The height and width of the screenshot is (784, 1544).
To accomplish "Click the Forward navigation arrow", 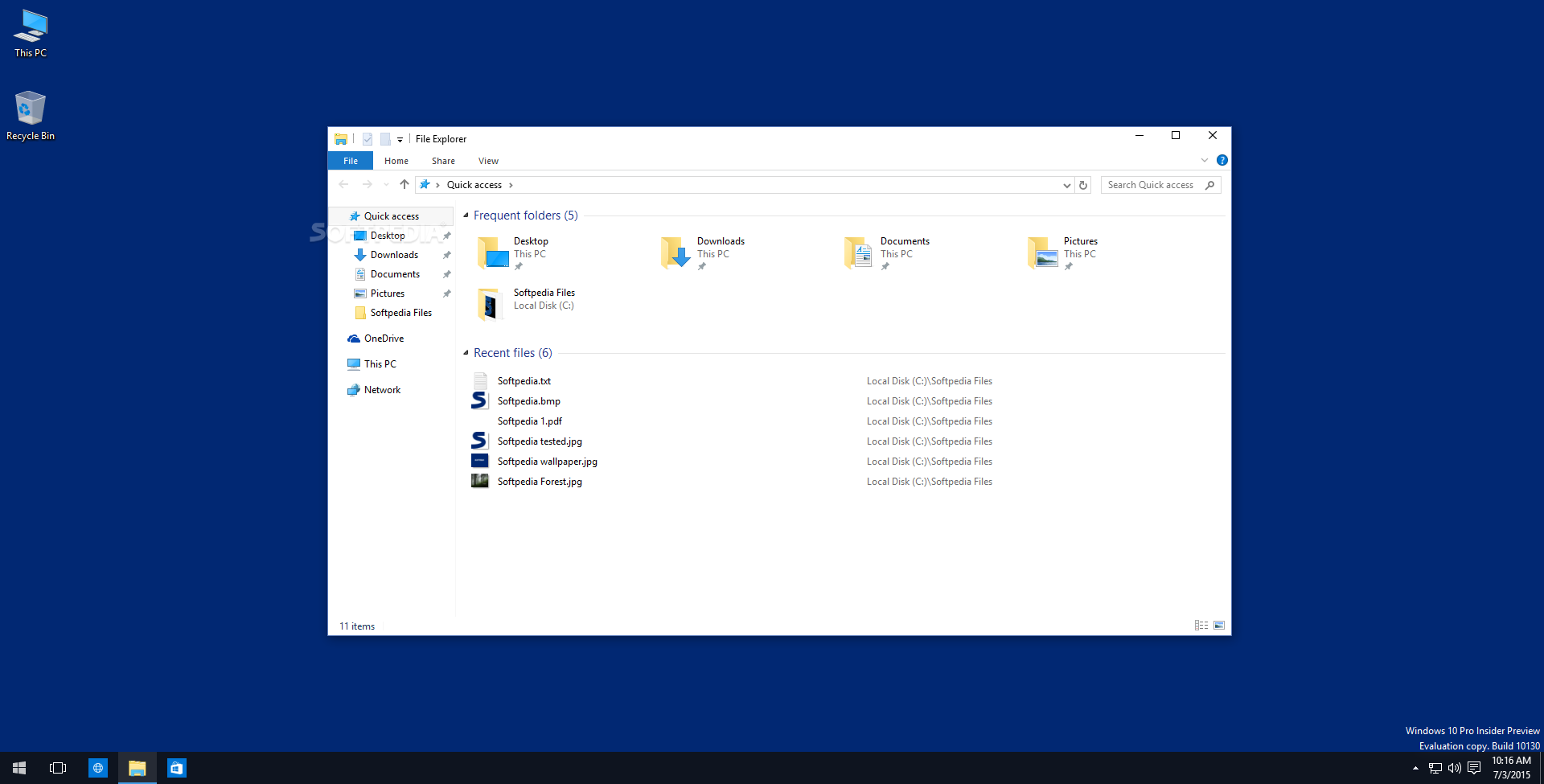I will [x=367, y=185].
